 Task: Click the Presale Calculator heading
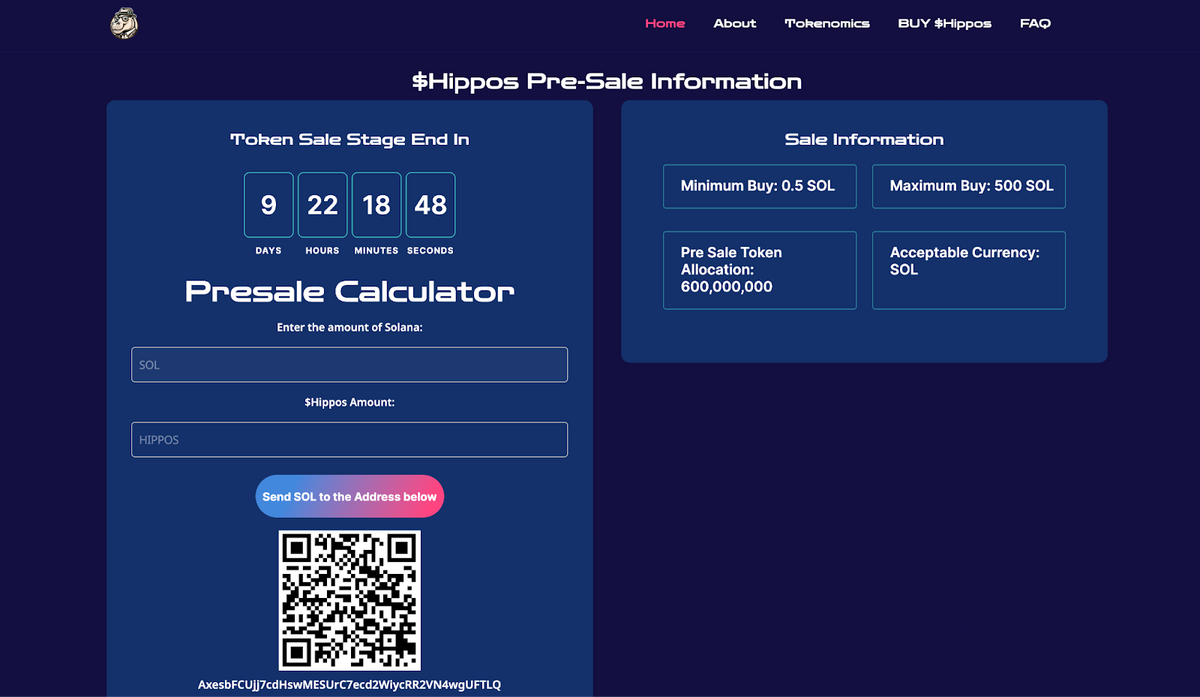coord(349,292)
